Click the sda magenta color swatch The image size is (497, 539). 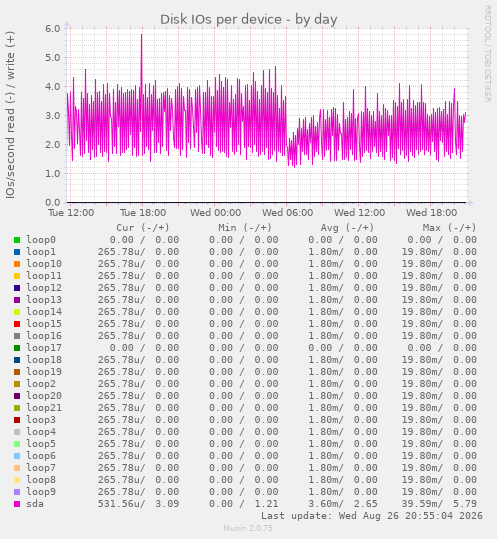click(x=17, y=504)
